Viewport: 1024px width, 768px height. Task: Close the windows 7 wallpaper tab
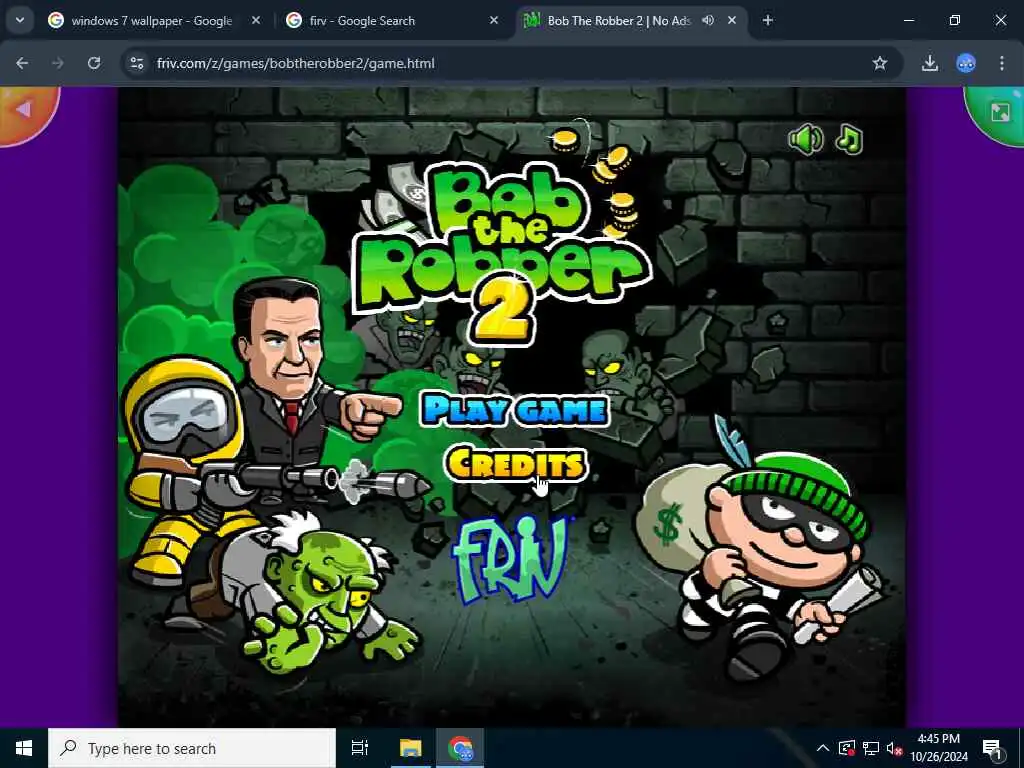[x=256, y=21]
